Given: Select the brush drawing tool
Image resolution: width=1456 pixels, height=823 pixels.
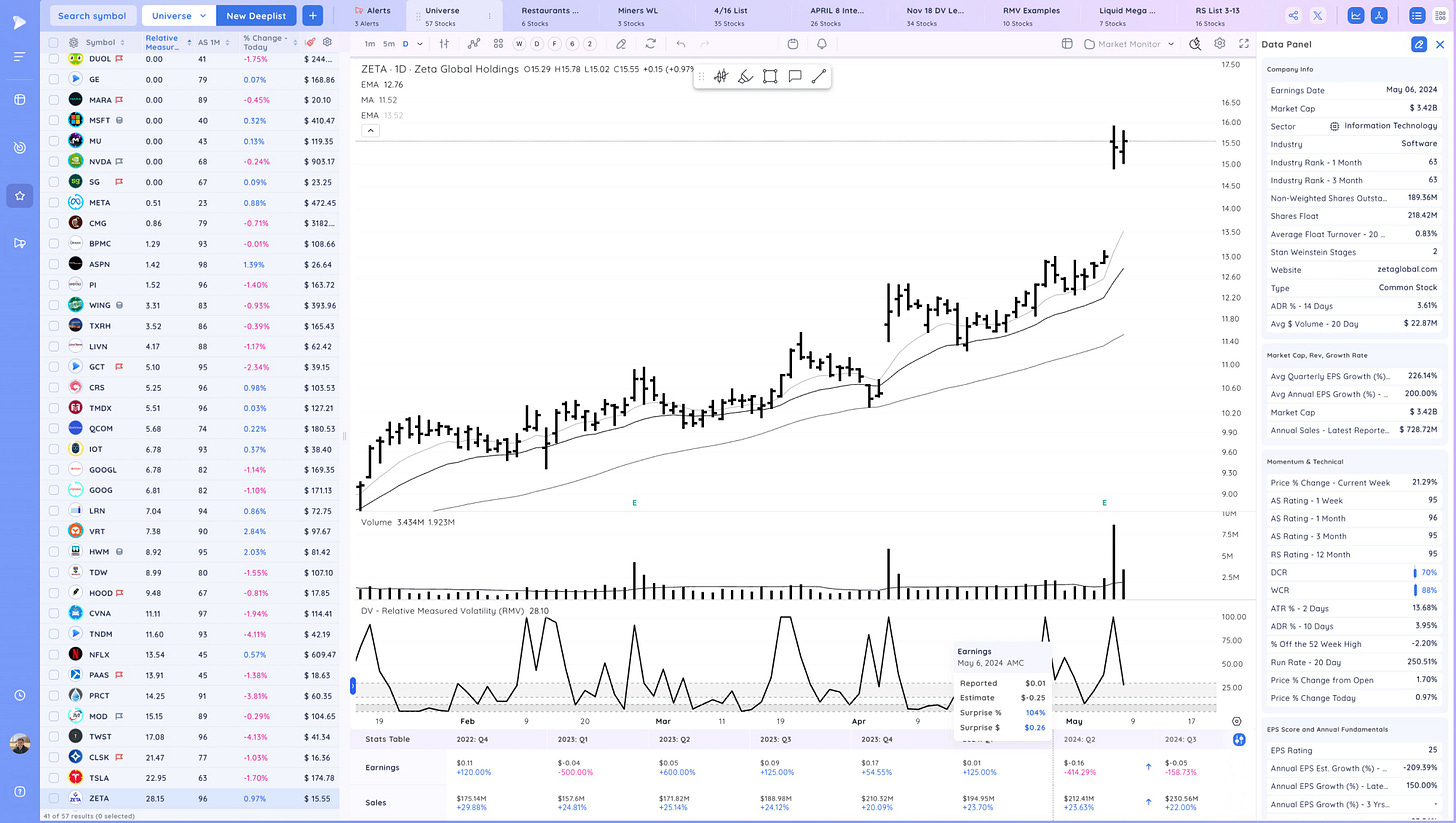Looking at the screenshot, I should (745, 76).
